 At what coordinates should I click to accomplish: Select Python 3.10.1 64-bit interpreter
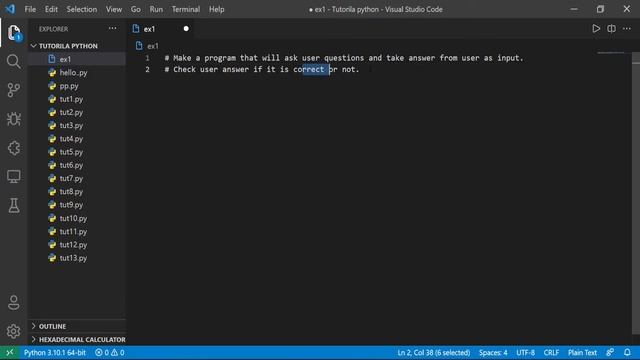pos(55,353)
